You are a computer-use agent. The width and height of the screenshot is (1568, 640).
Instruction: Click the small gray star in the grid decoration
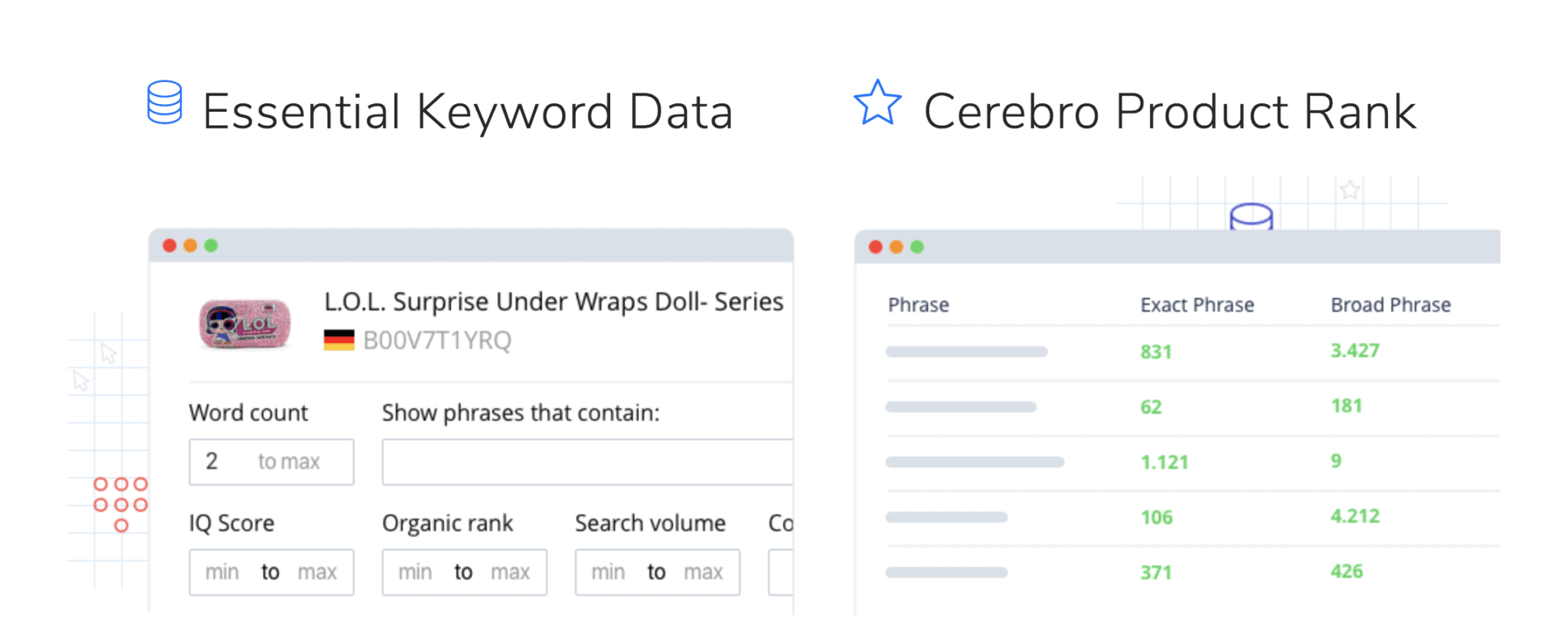1350,189
